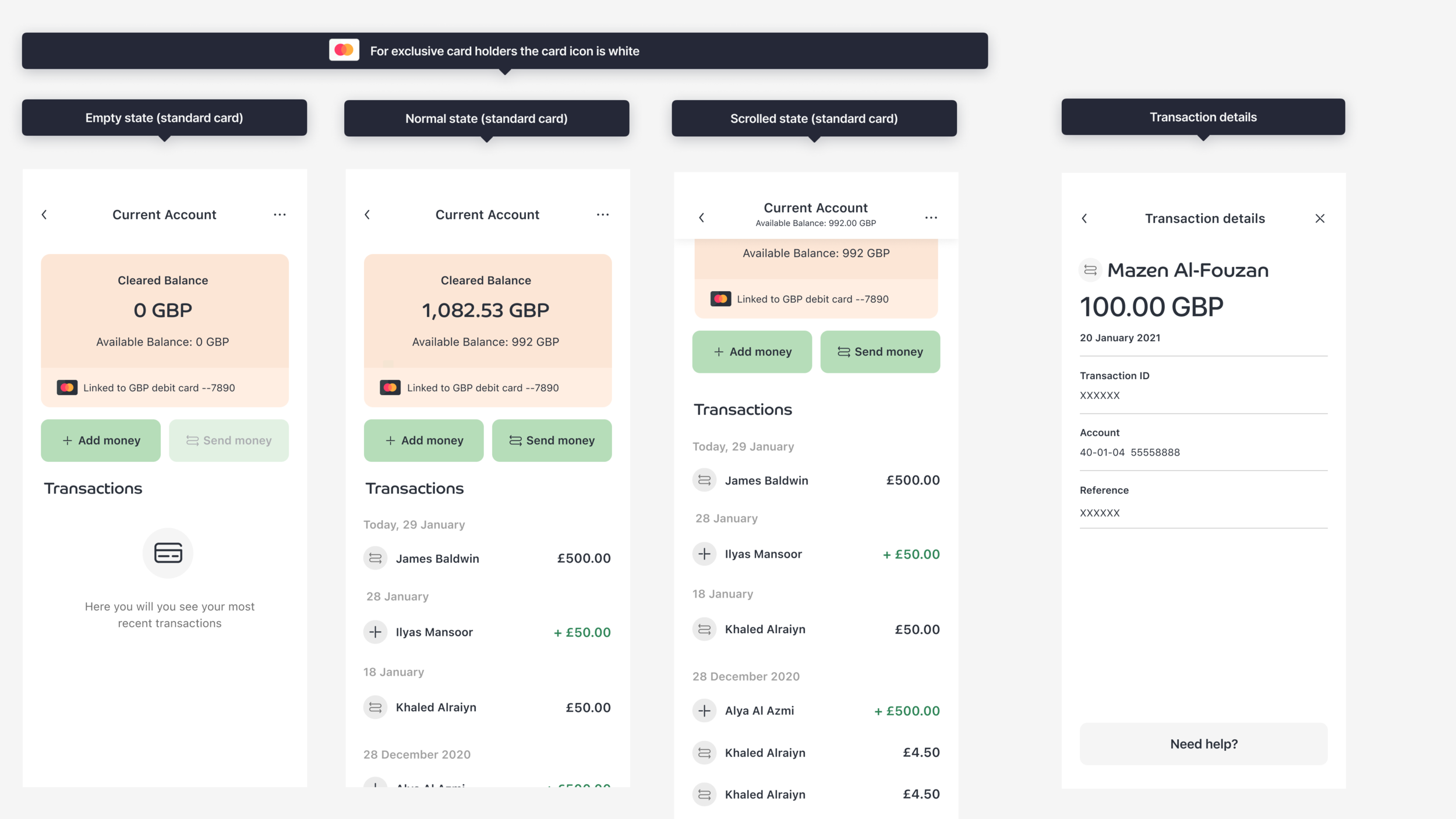Click transfer icon beside James Baldwin in Normal state
Viewport: 1456px width, 819px height.
tap(375, 559)
